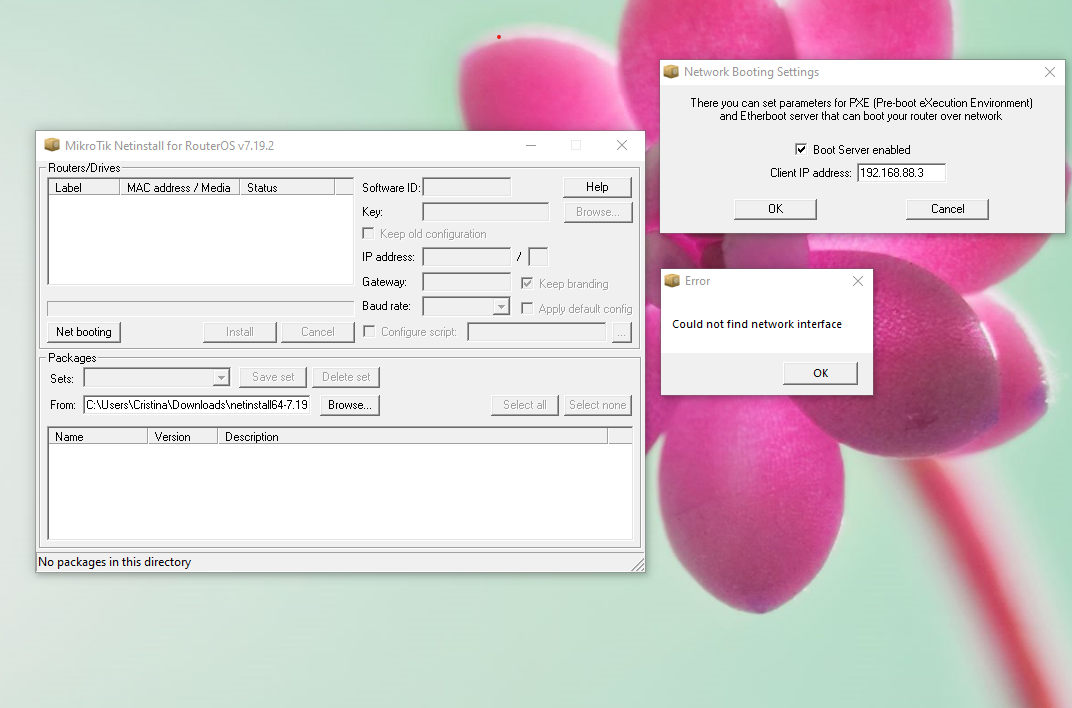Open Help in Netinstall
The height and width of the screenshot is (708, 1072).
point(598,187)
